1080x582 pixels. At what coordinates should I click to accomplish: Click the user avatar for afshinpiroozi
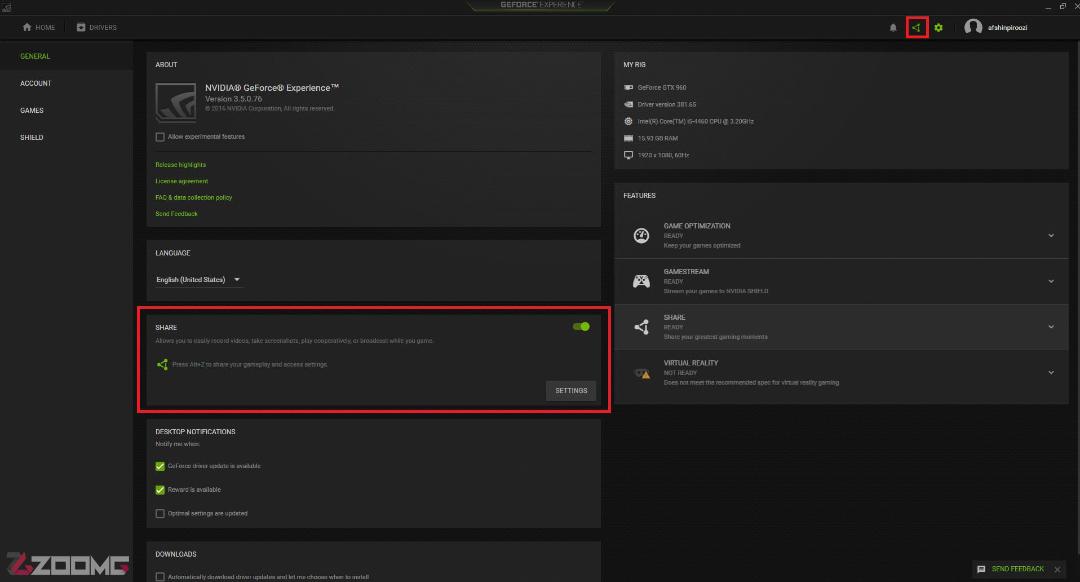(x=973, y=27)
